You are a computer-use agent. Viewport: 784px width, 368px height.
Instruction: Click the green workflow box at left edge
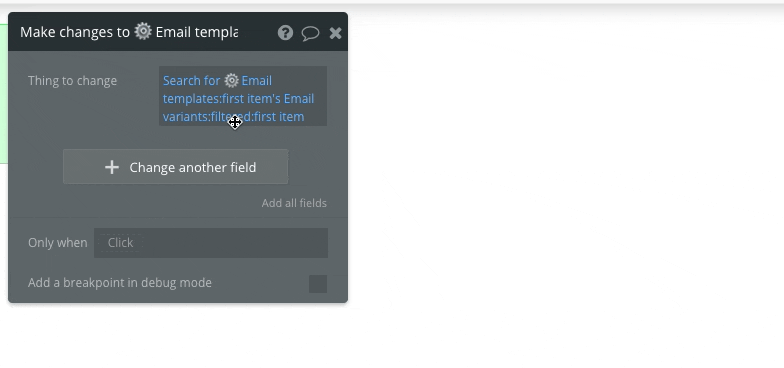click(x=4, y=94)
